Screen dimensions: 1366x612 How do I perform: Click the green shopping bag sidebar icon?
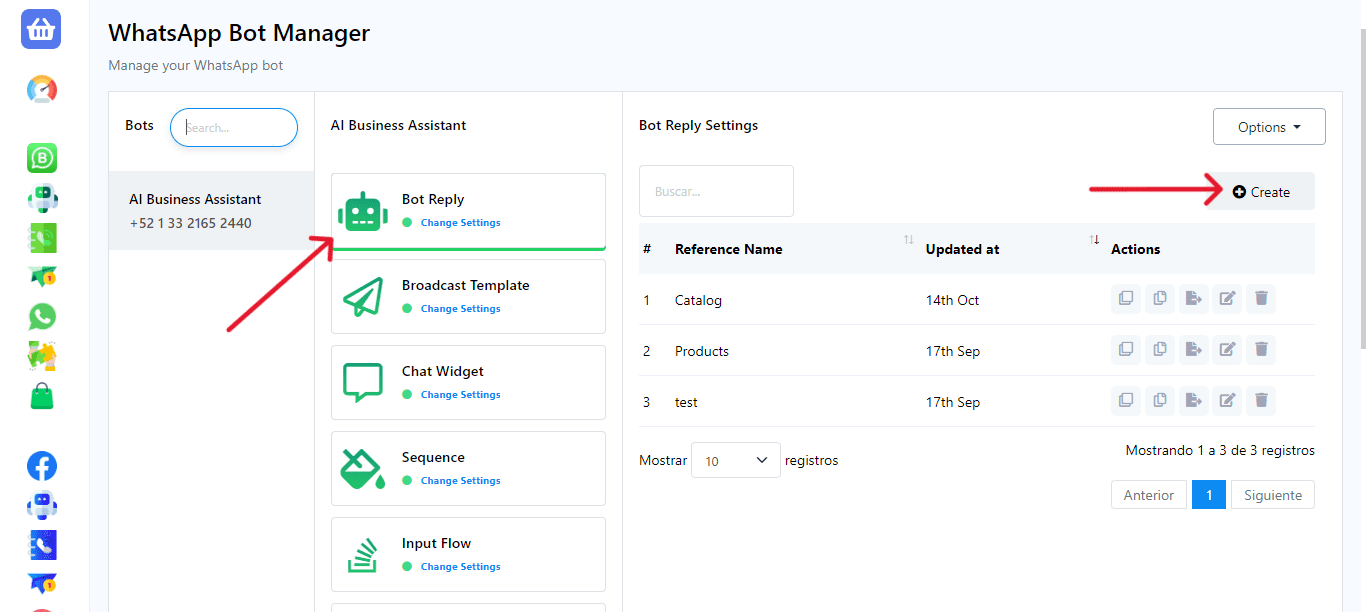tap(42, 397)
